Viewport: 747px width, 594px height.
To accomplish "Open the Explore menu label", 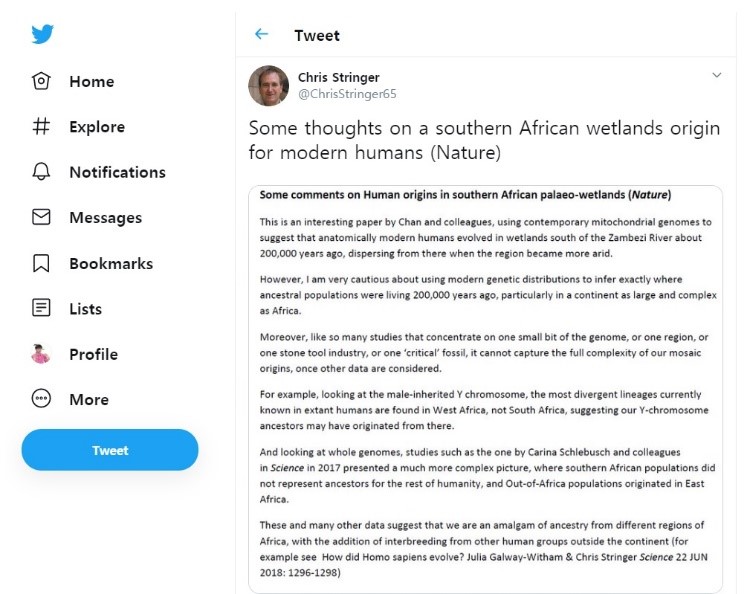I will tap(97, 127).
